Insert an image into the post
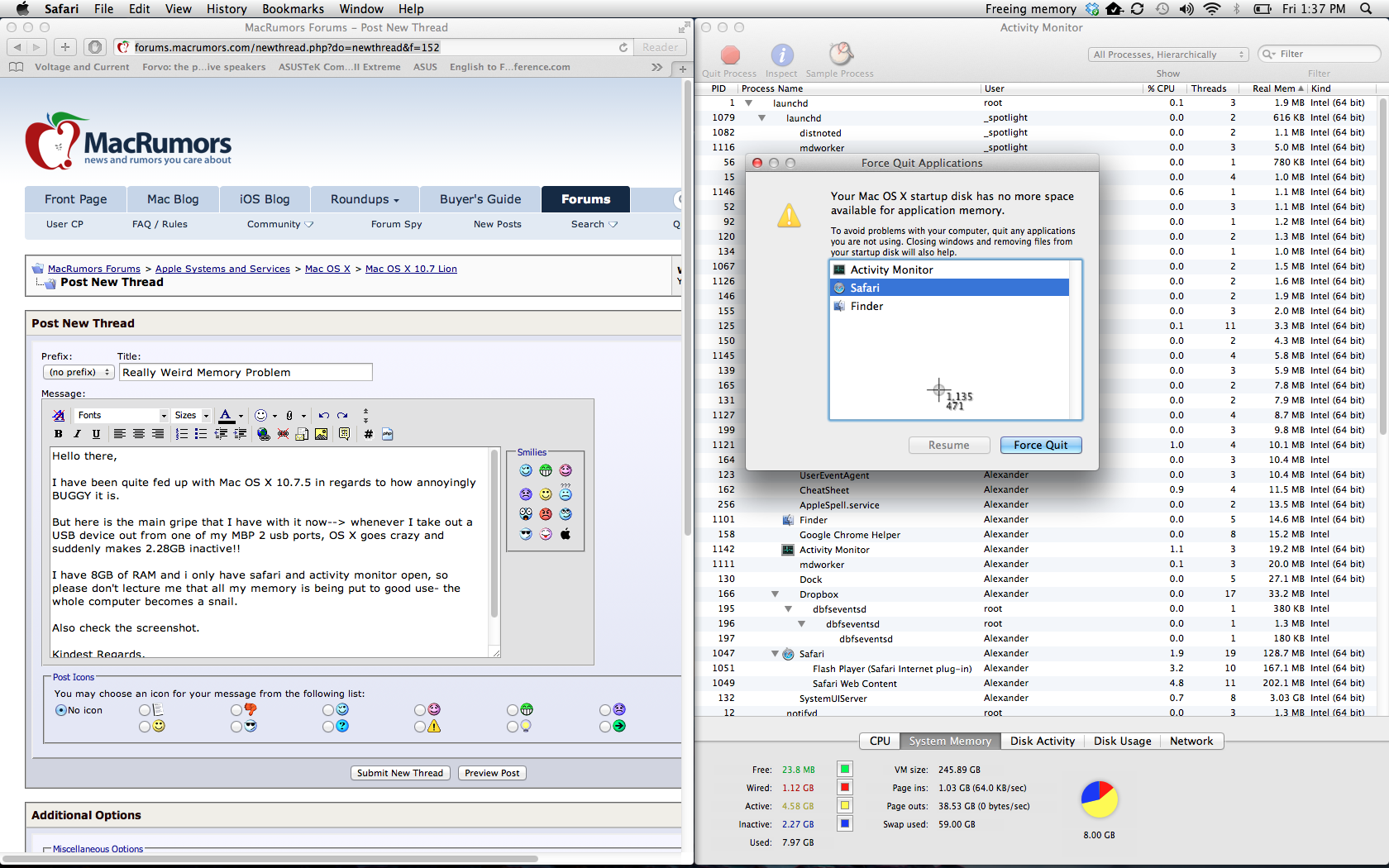Screen dimensions: 1389x868 (321, 434)
